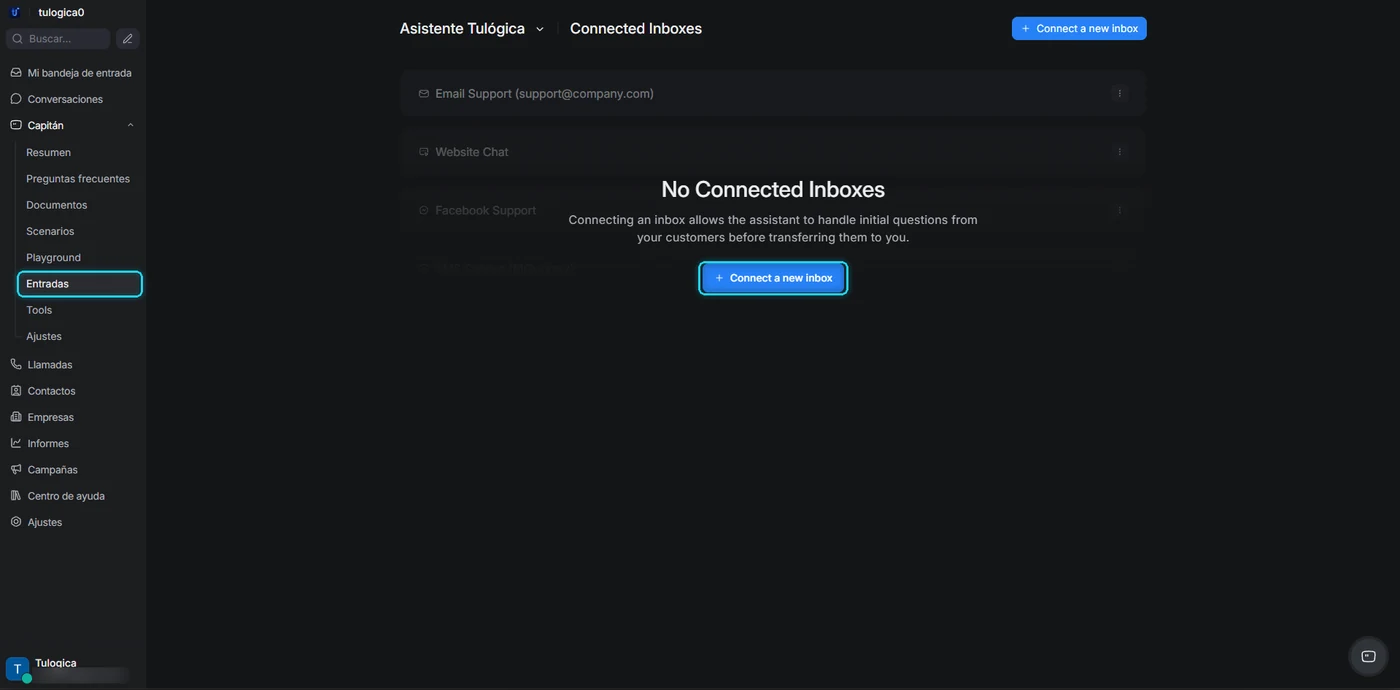Click the Facebook Support icon
The width and height of the screenshot is (1400, 690).
(424, 210)
